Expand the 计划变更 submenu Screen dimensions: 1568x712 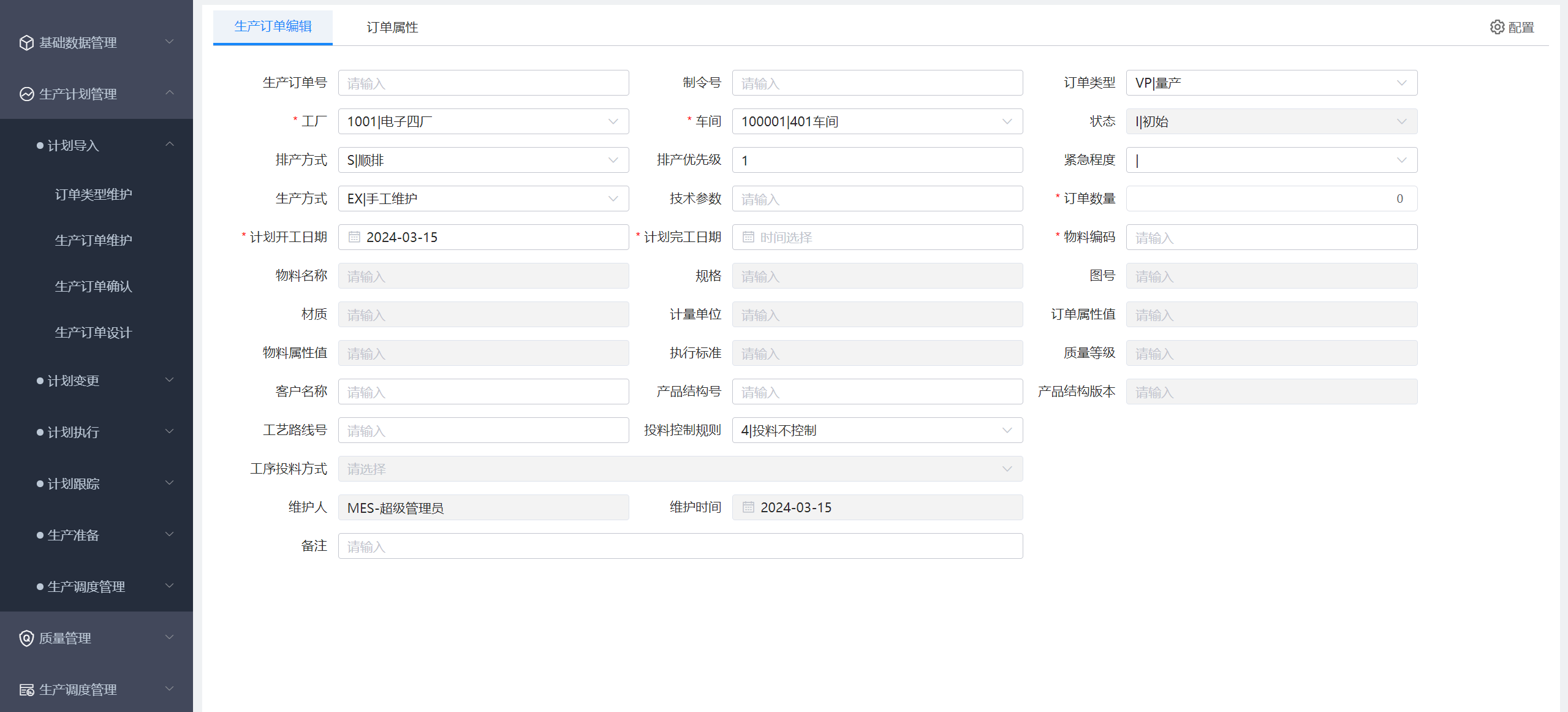[x=96, y=381]
